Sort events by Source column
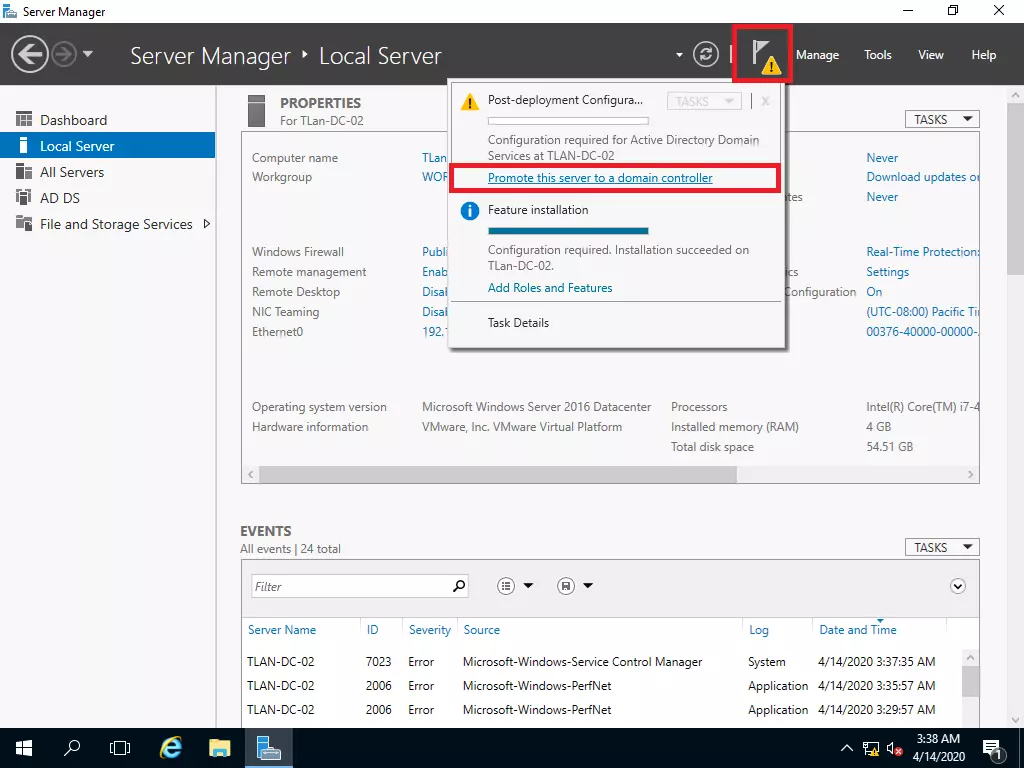This screenshot has width=1024, height=768. pos(481,630)
